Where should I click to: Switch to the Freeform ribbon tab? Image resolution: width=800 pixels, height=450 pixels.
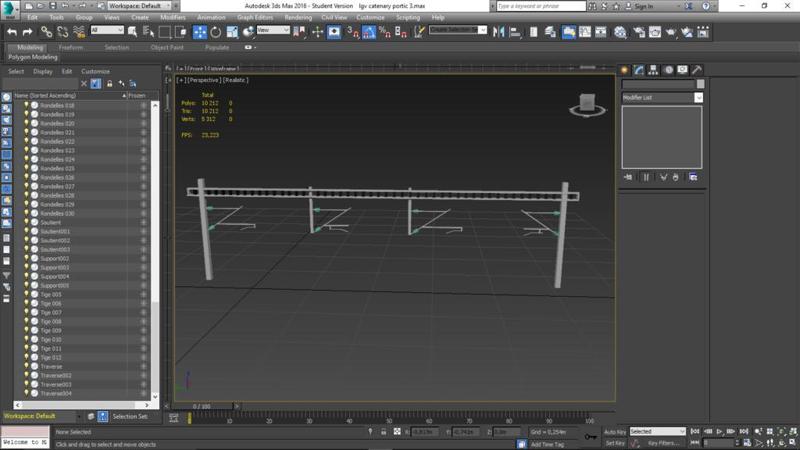[x=71, y=47]
